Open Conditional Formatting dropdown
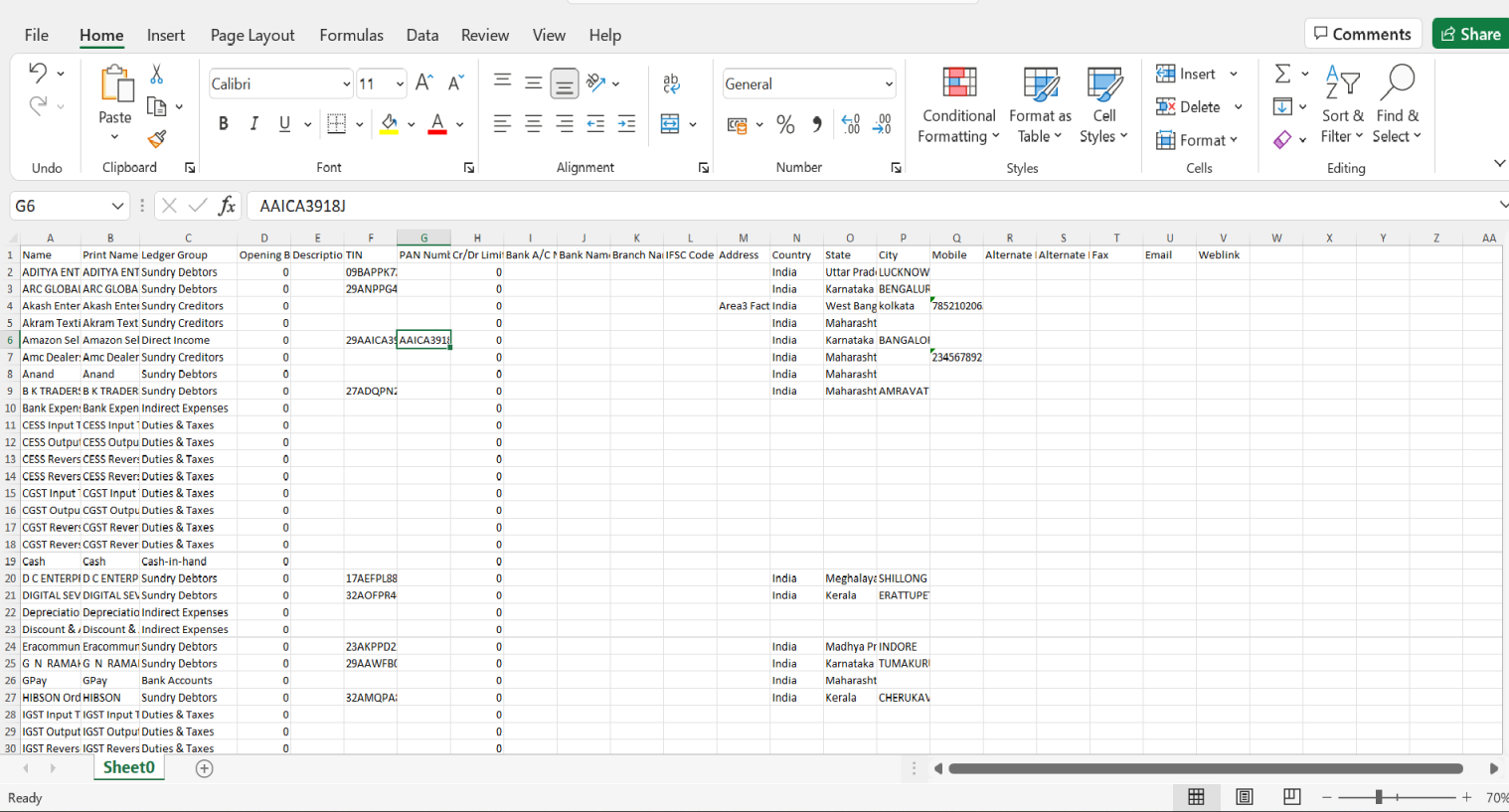 [x=958, y=105]
